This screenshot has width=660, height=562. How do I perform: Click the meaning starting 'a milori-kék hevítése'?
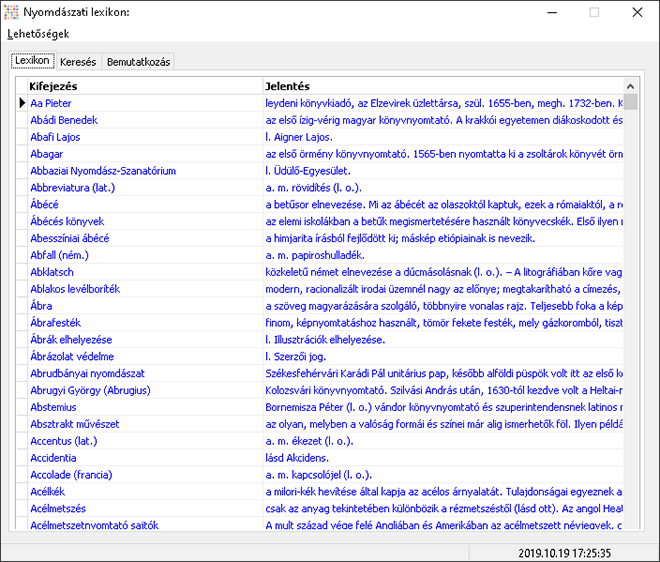pos(444,492)
